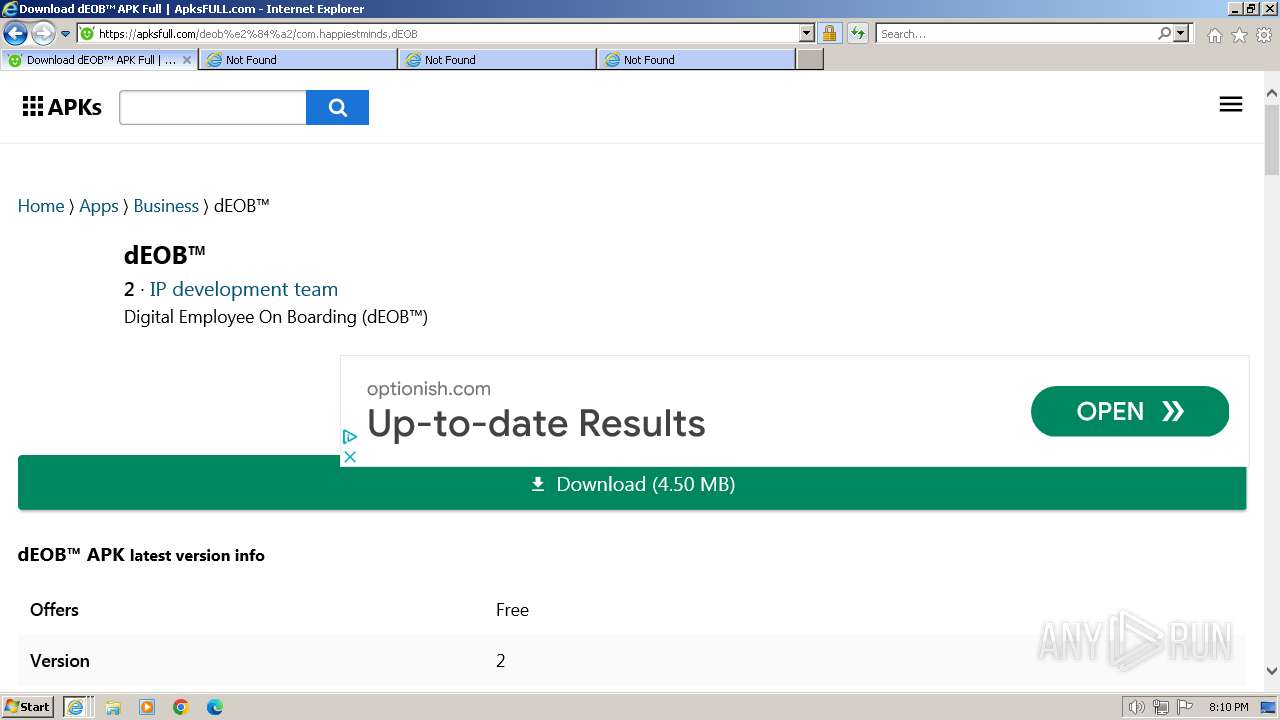Go to the Home breadcrumb link
This screenshot has width=1280, height=720.
[41, 206]
